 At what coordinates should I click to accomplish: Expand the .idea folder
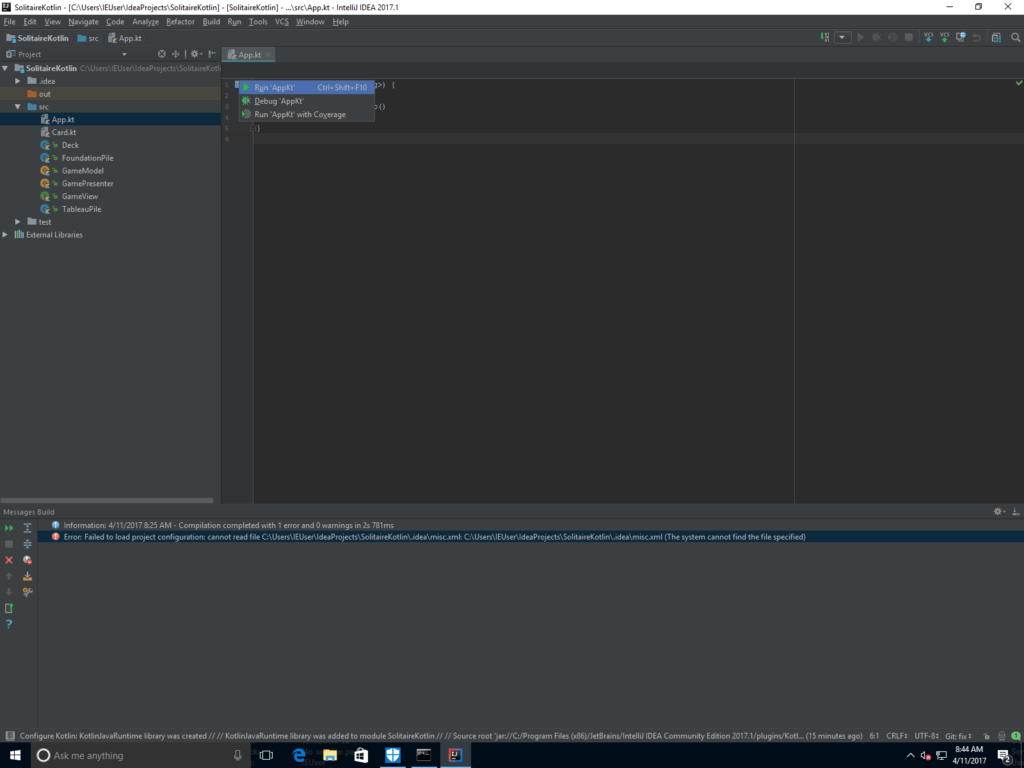click(x=18, y=81)
